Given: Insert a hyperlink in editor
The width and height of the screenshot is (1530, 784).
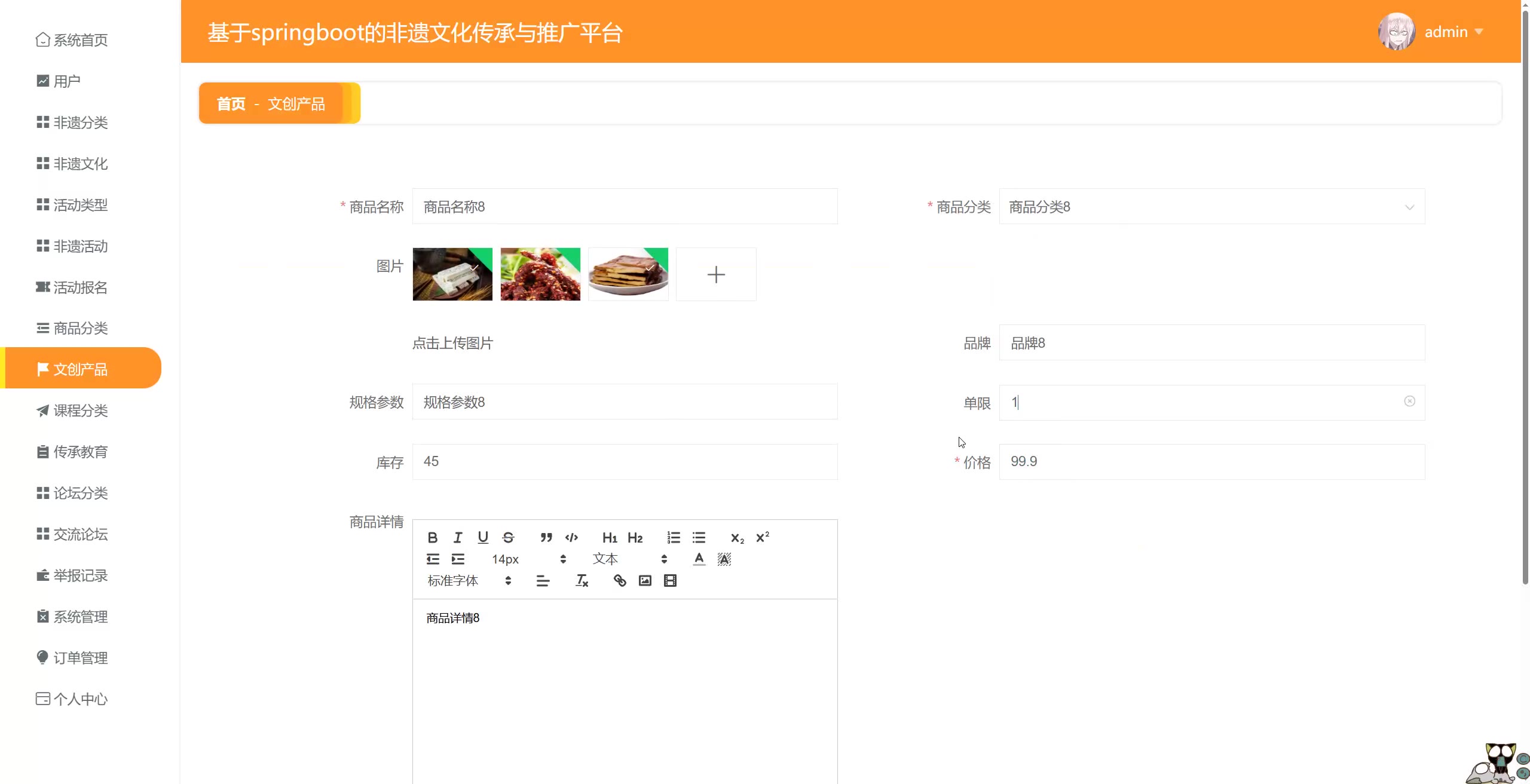Looking at the screenshot, I should [x=620, y=580].
